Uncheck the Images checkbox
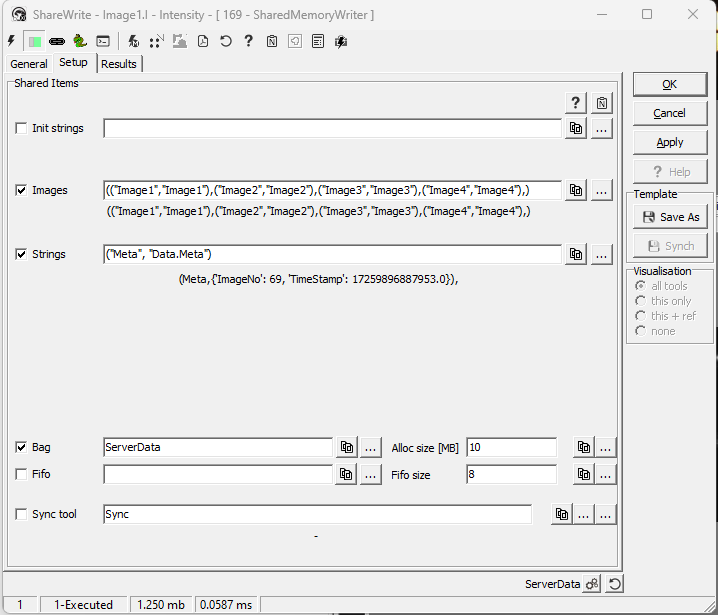 pyautogui.click(x=21, y=190)
